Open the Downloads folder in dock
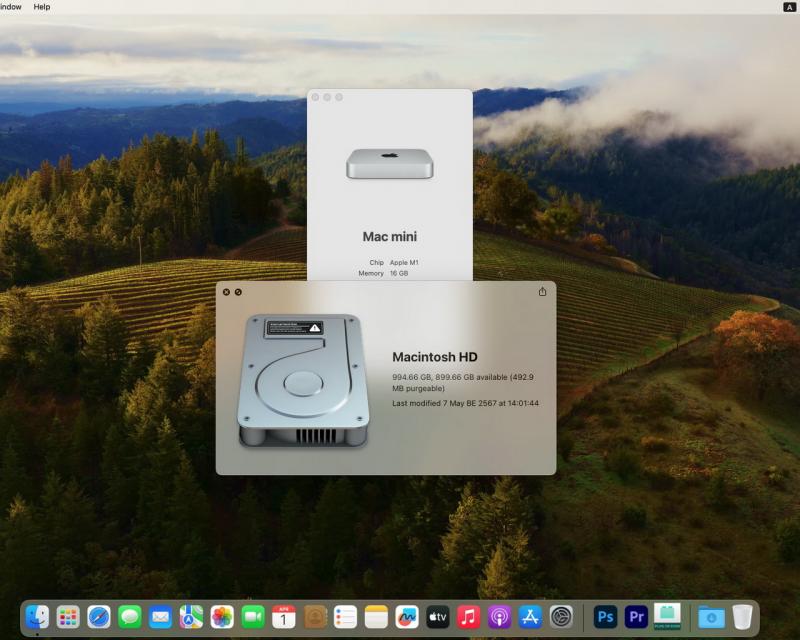800x640 pixels. pos(711,617)
